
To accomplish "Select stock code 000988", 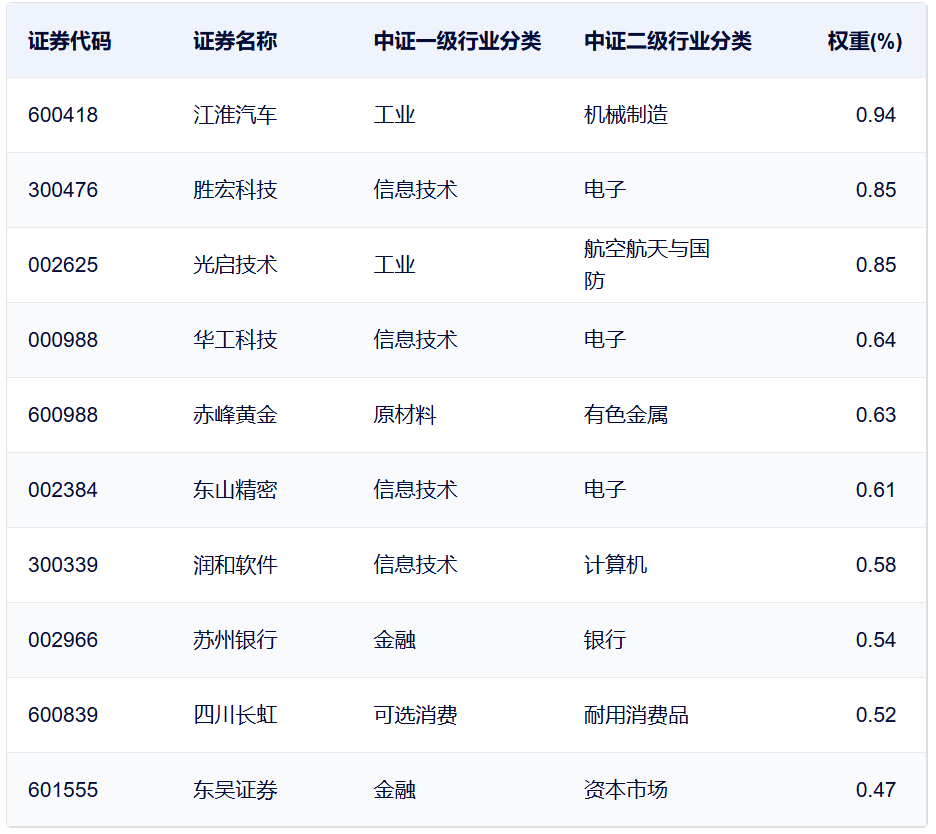I will point(63,340).
